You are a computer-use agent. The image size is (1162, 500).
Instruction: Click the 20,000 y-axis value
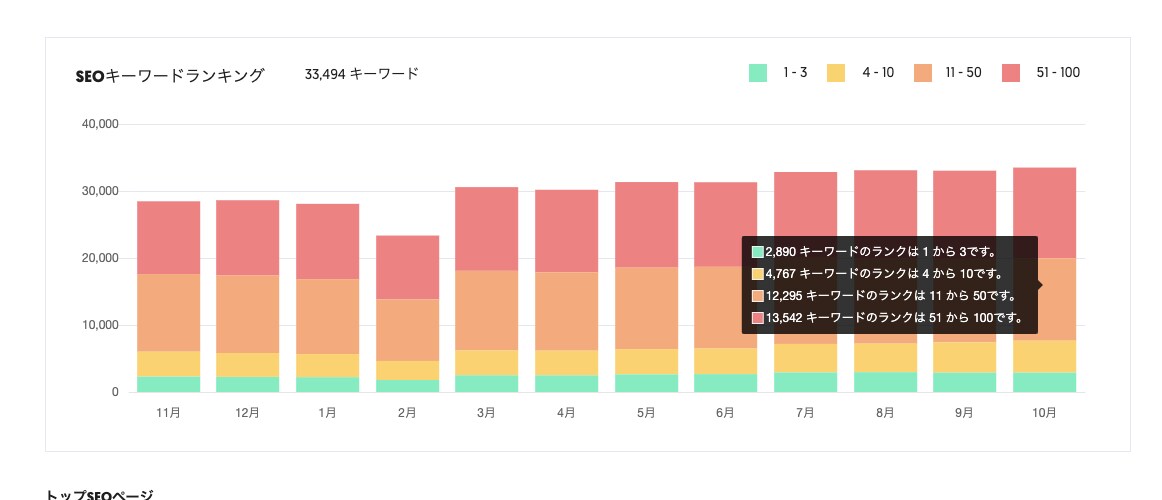(100, 259)
